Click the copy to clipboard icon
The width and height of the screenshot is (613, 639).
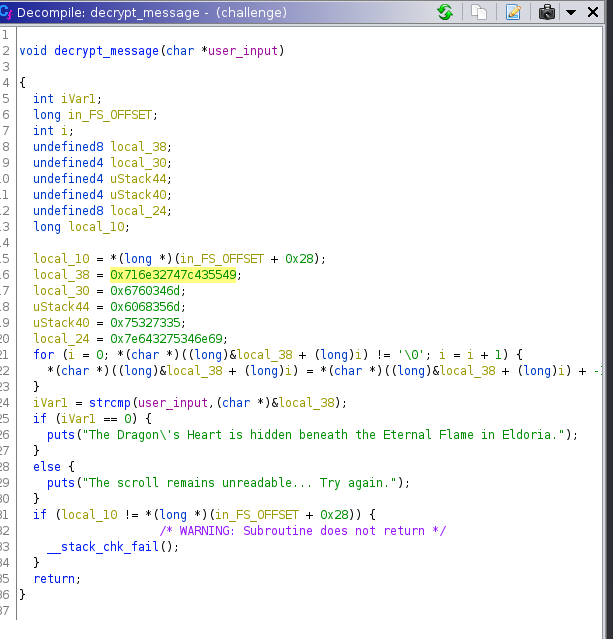click(x=479, y=12)
